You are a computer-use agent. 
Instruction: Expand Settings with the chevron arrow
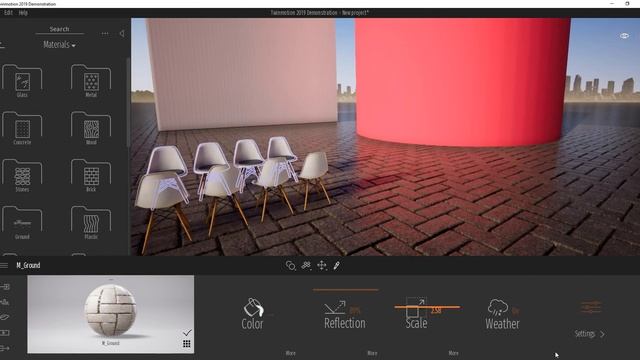click(602, 334)
